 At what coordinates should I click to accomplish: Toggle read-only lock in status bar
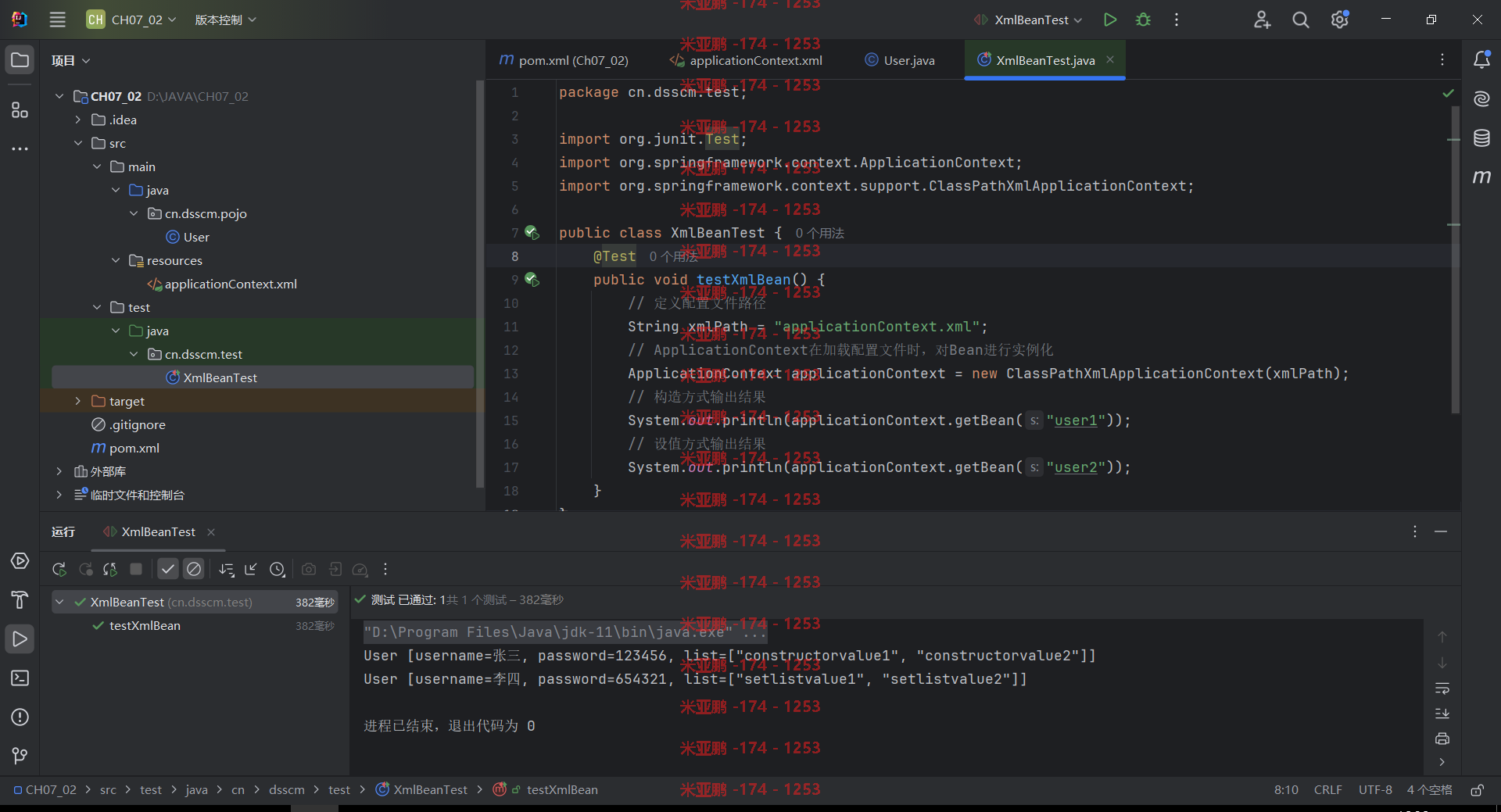click(1478, 790)
